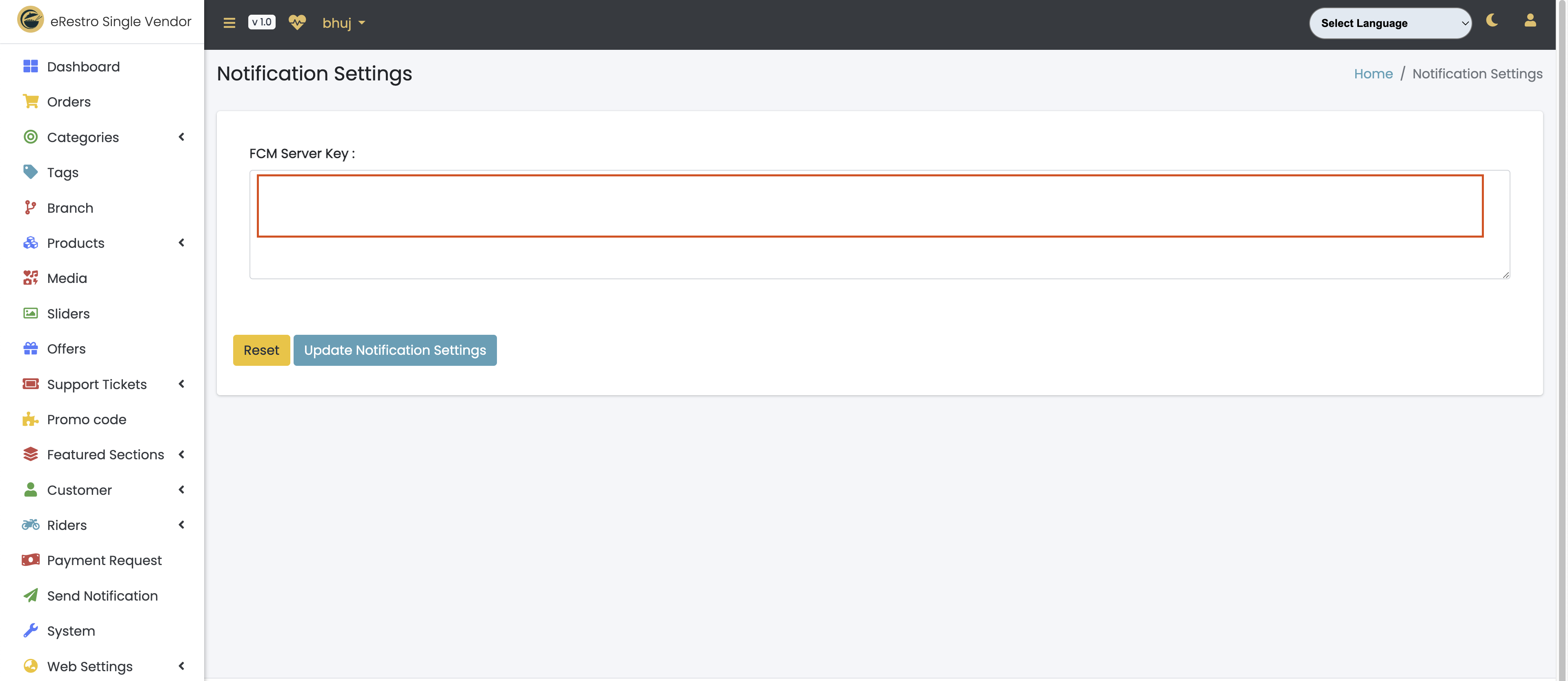Click the eRestro logo icon
This screenshot has width=1568, height=681.
(x=31, y=20)
